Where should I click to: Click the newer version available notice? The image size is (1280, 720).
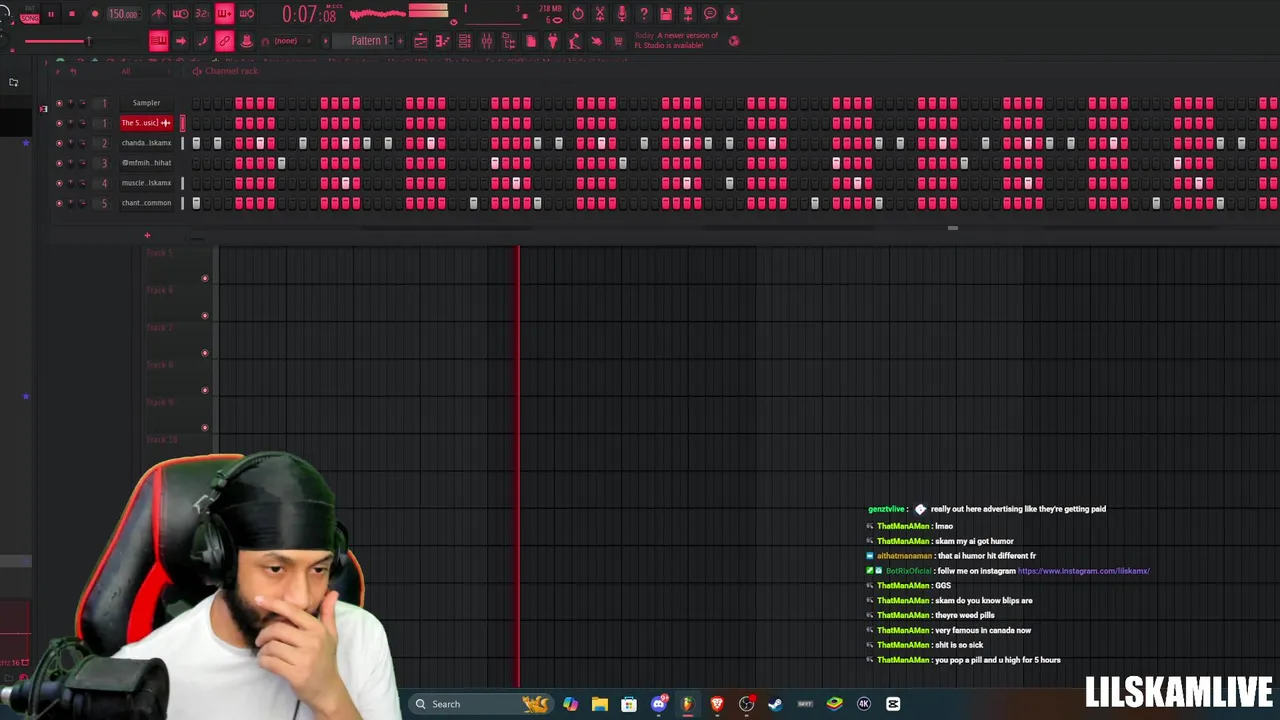click(x=676, y=41)
